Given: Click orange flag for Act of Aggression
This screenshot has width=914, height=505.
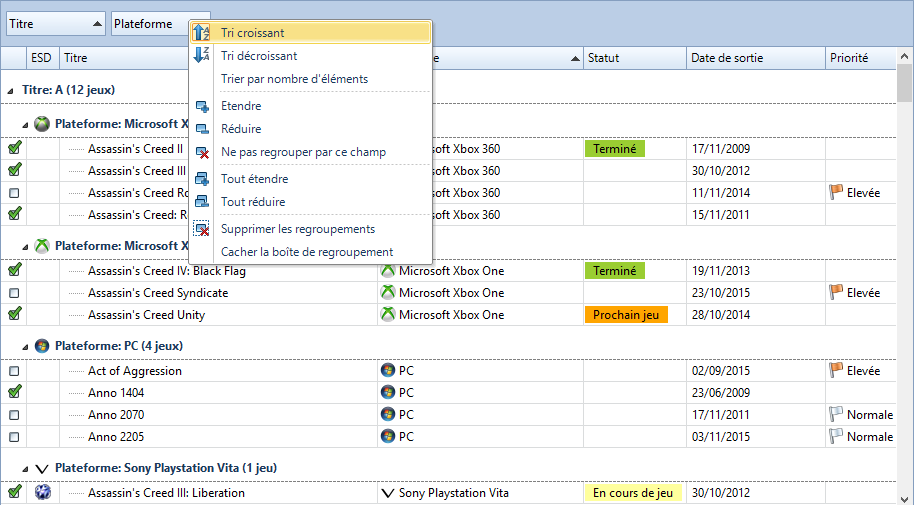Looking at the screenshot, I should point(836,370).
